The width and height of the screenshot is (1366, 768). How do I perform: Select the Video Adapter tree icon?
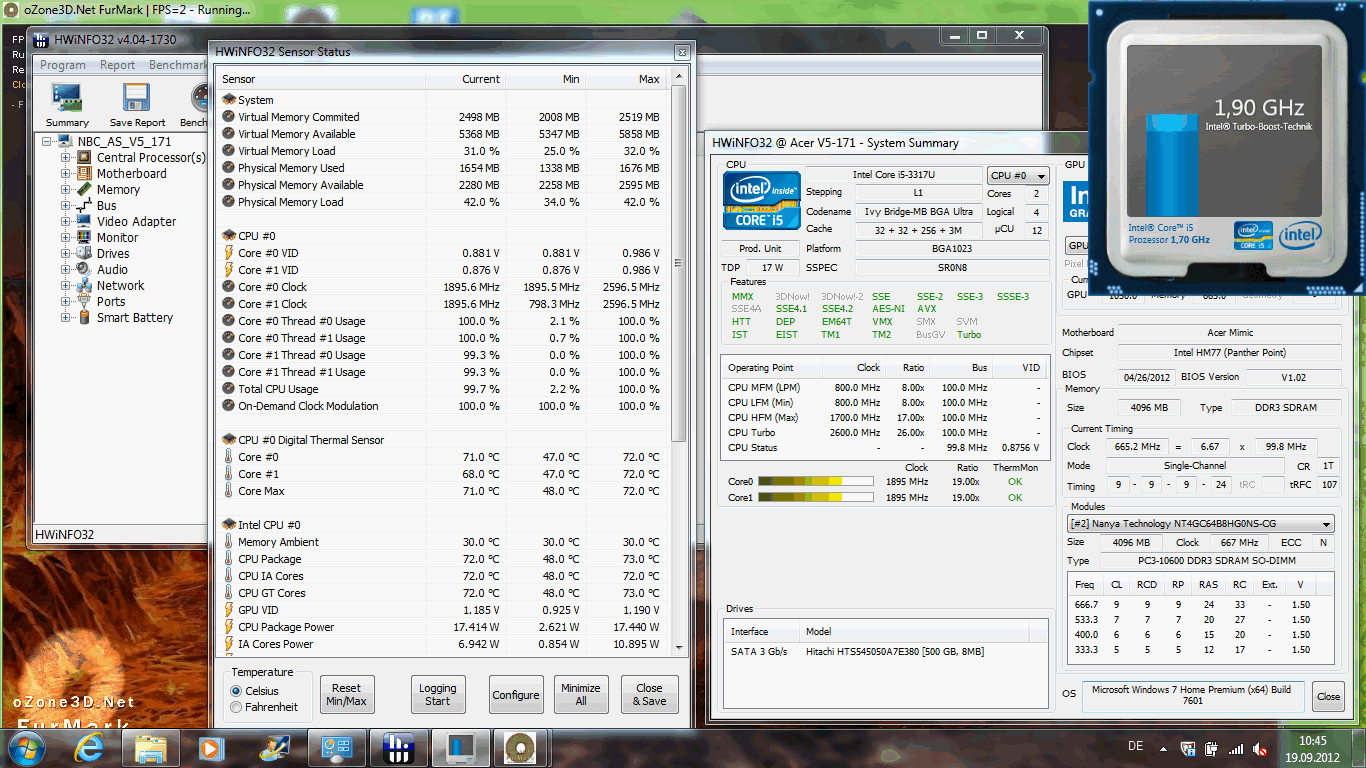click(85, 222)
